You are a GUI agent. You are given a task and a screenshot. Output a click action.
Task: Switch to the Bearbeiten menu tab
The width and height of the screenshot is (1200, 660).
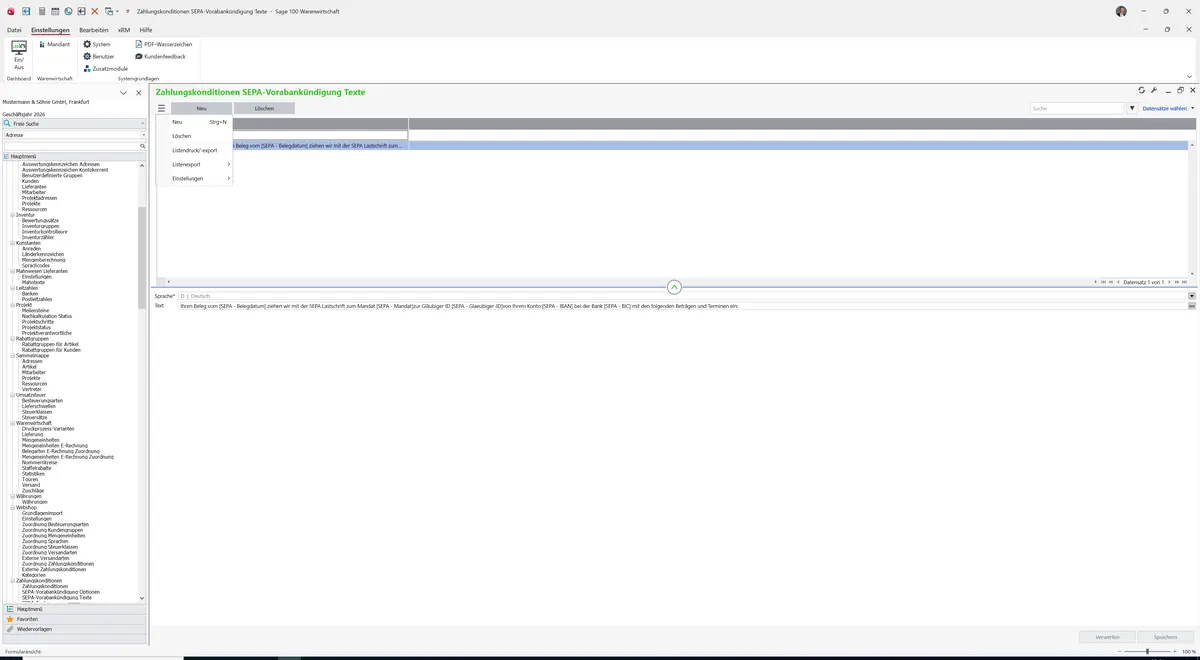tap(94, 30)
